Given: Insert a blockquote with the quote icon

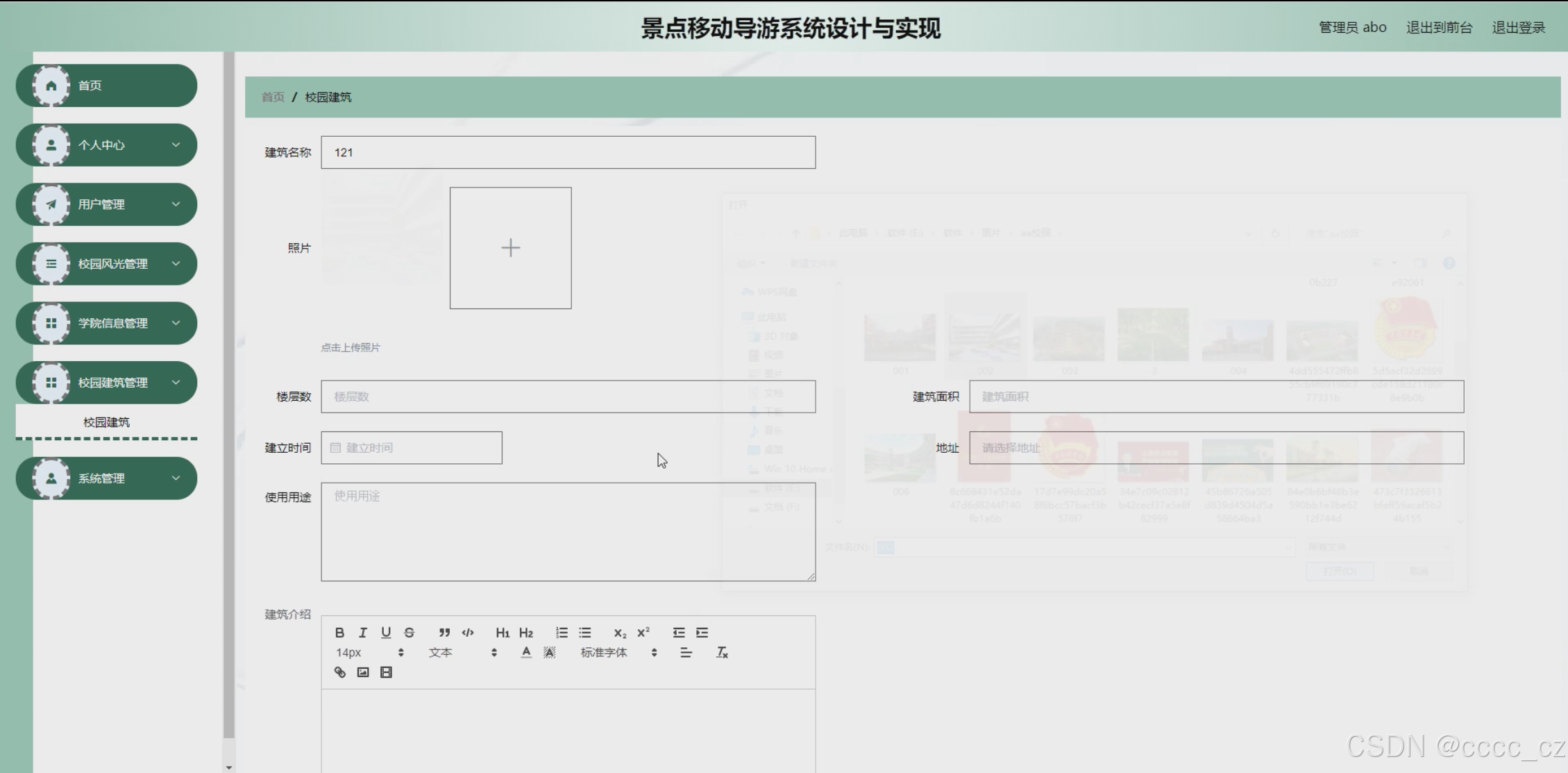Looking at the screenshot, I should (444, 633).
